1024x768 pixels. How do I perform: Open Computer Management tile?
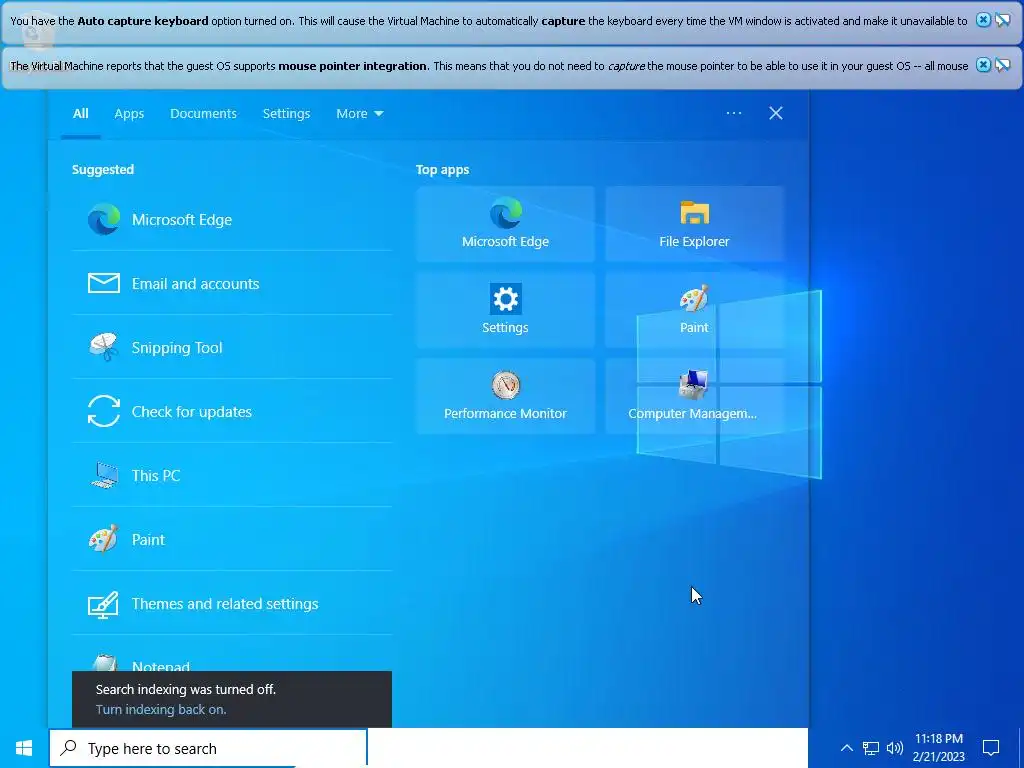694,396
